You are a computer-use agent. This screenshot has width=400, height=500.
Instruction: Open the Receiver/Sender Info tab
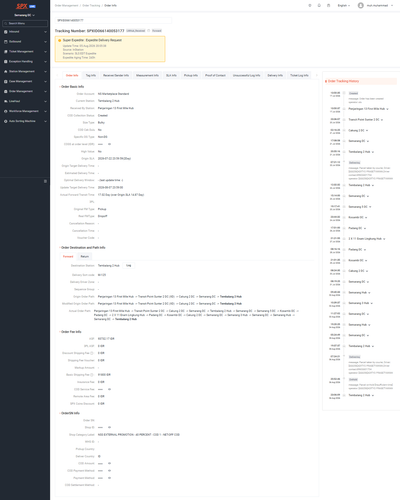116,76
